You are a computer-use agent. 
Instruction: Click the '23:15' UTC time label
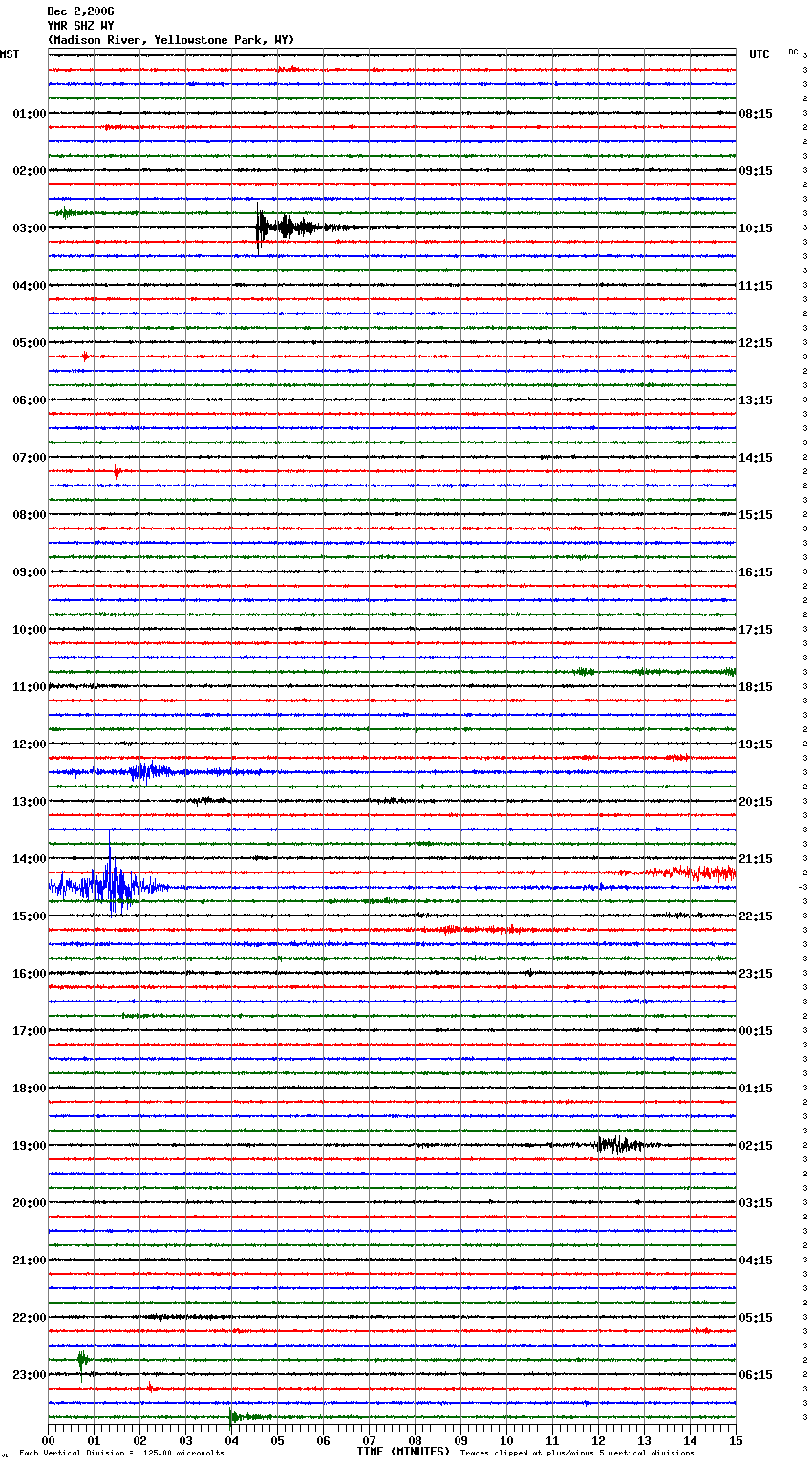pos(756,974)
